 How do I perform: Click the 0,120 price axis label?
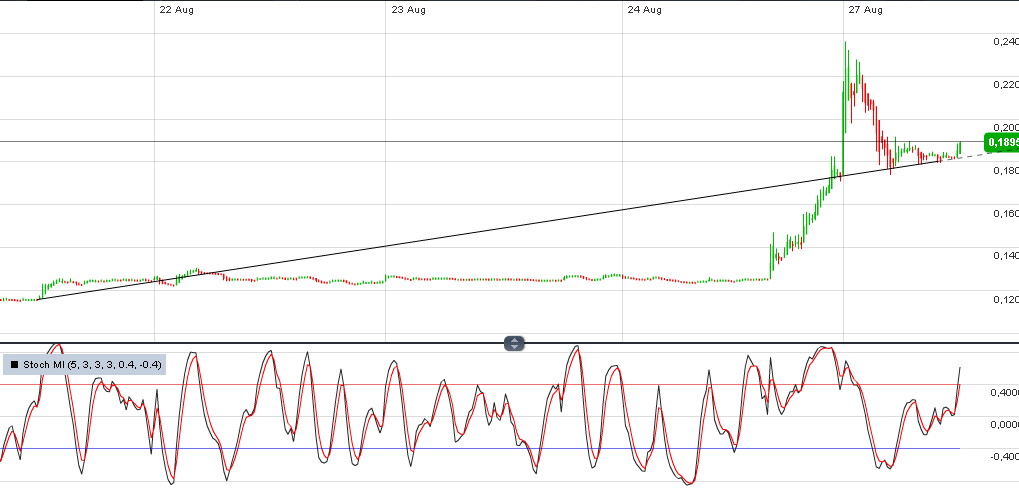pos(1004,299)
